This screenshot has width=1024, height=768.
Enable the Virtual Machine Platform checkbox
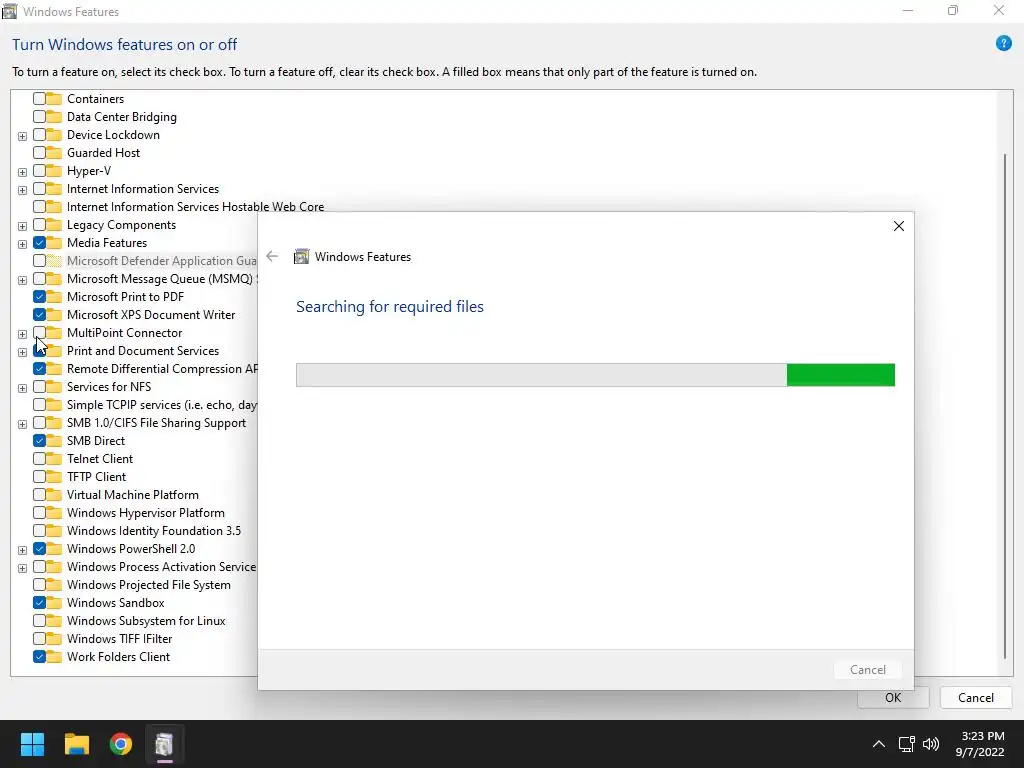[39, 495]
